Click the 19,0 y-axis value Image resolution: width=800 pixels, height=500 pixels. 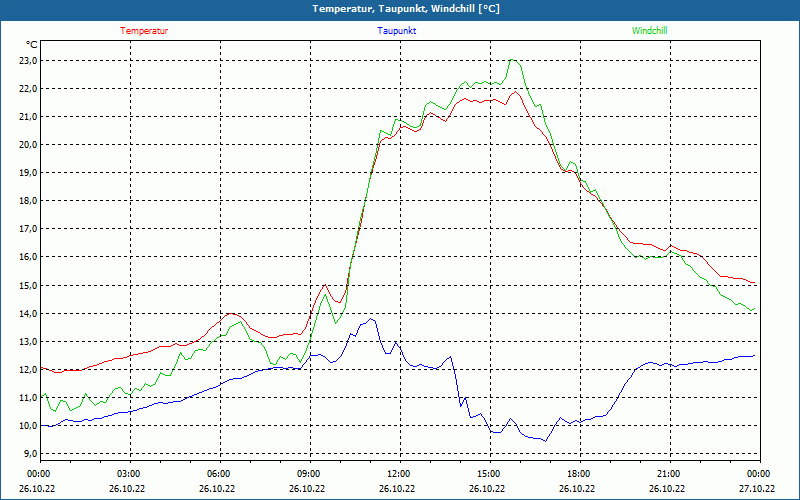[x=28, y=173]
